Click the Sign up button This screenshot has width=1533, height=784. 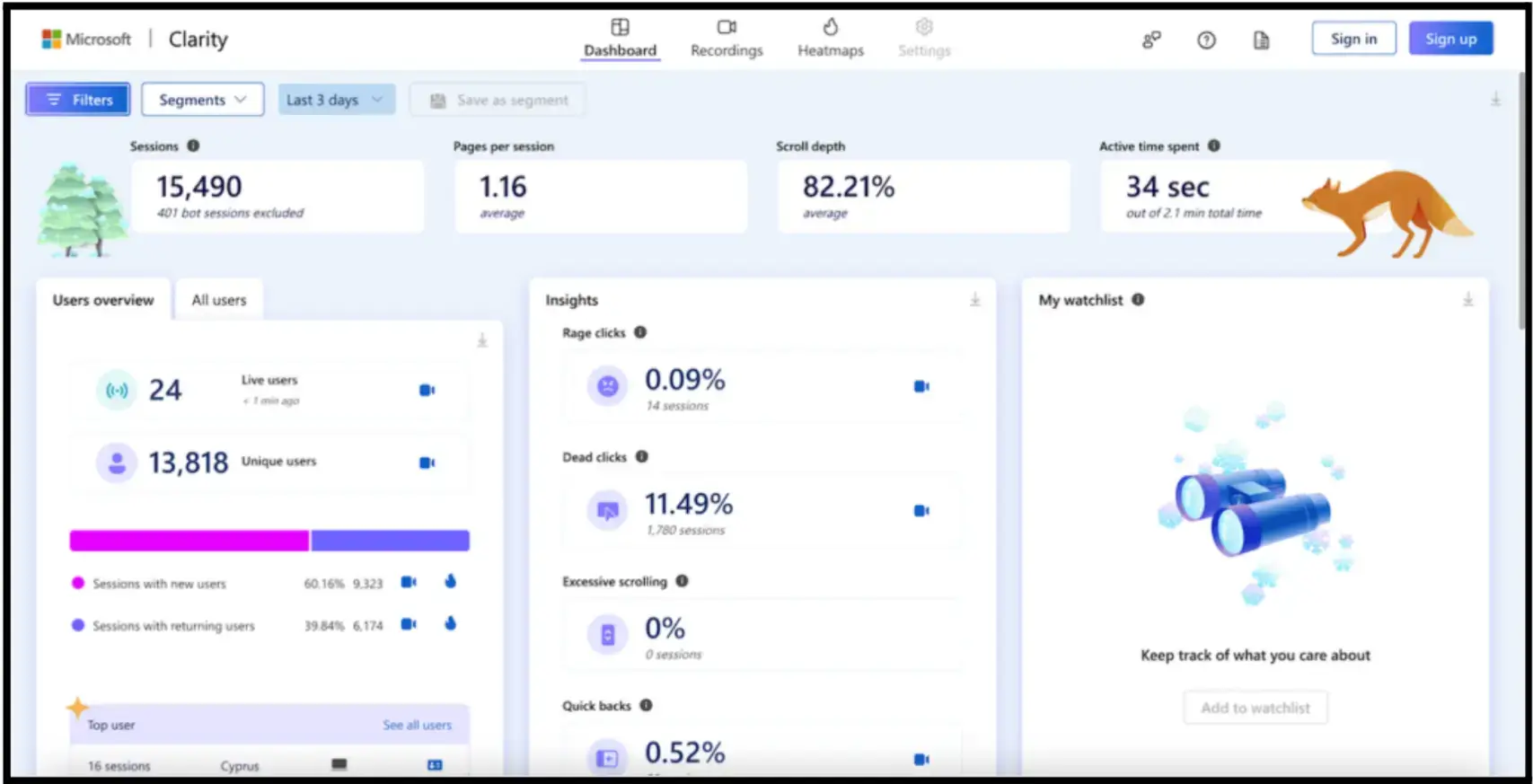coord(1449,39)
